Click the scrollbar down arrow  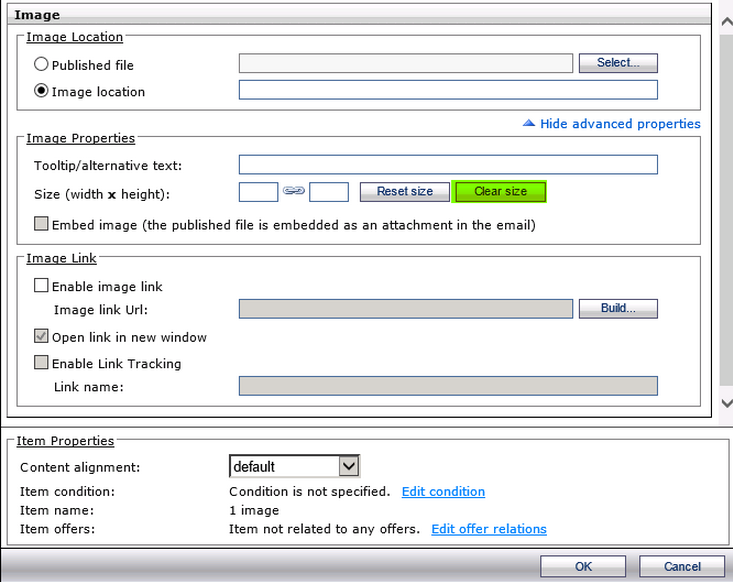tap(725, 402)
